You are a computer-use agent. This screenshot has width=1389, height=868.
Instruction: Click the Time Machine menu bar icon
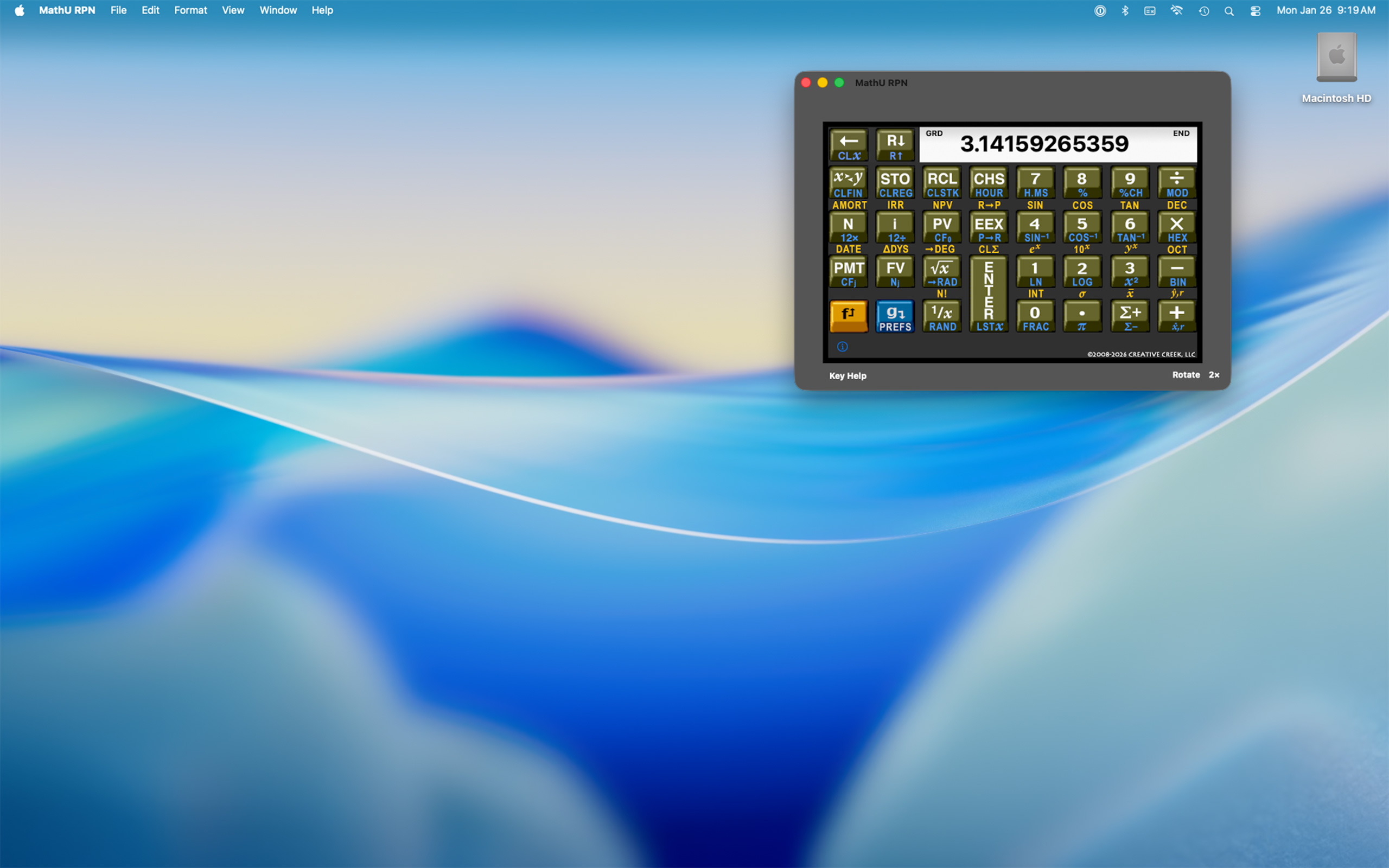[1203, 11]
